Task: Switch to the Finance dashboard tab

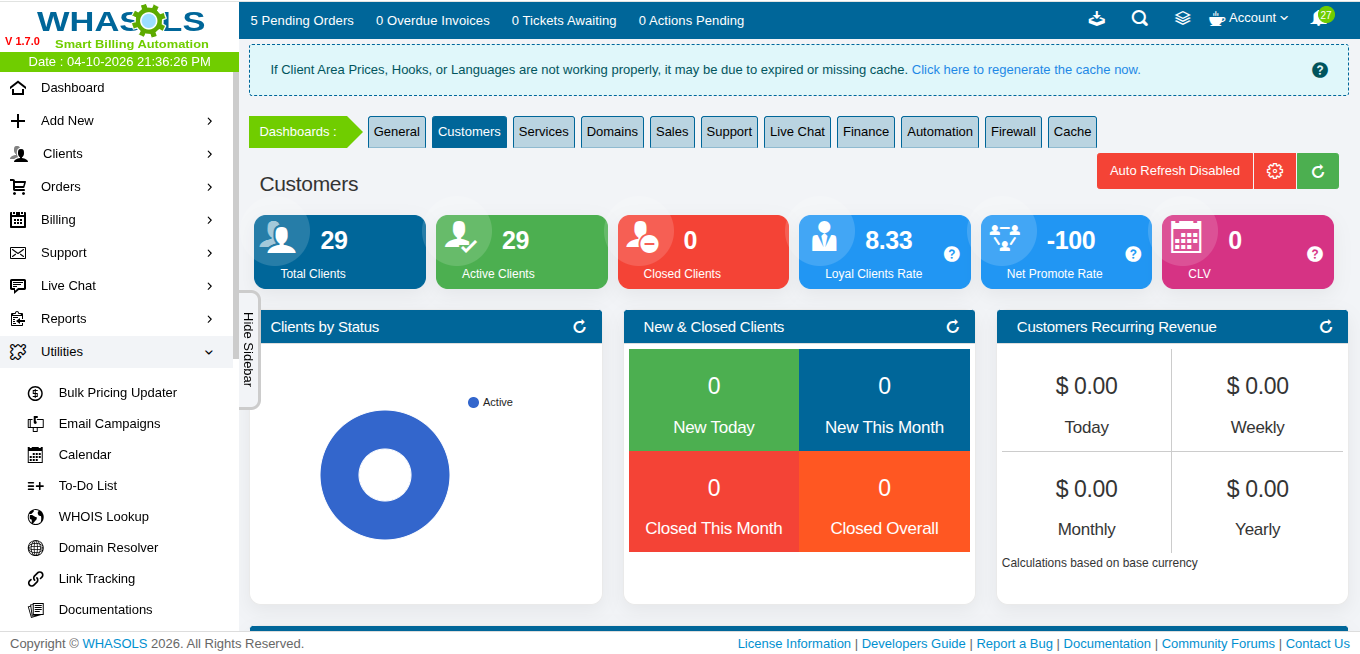Action: [865, 132]
